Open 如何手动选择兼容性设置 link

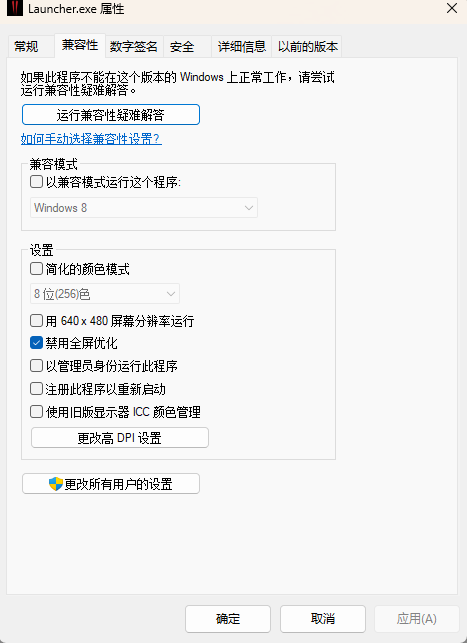[x=91, y=139]
